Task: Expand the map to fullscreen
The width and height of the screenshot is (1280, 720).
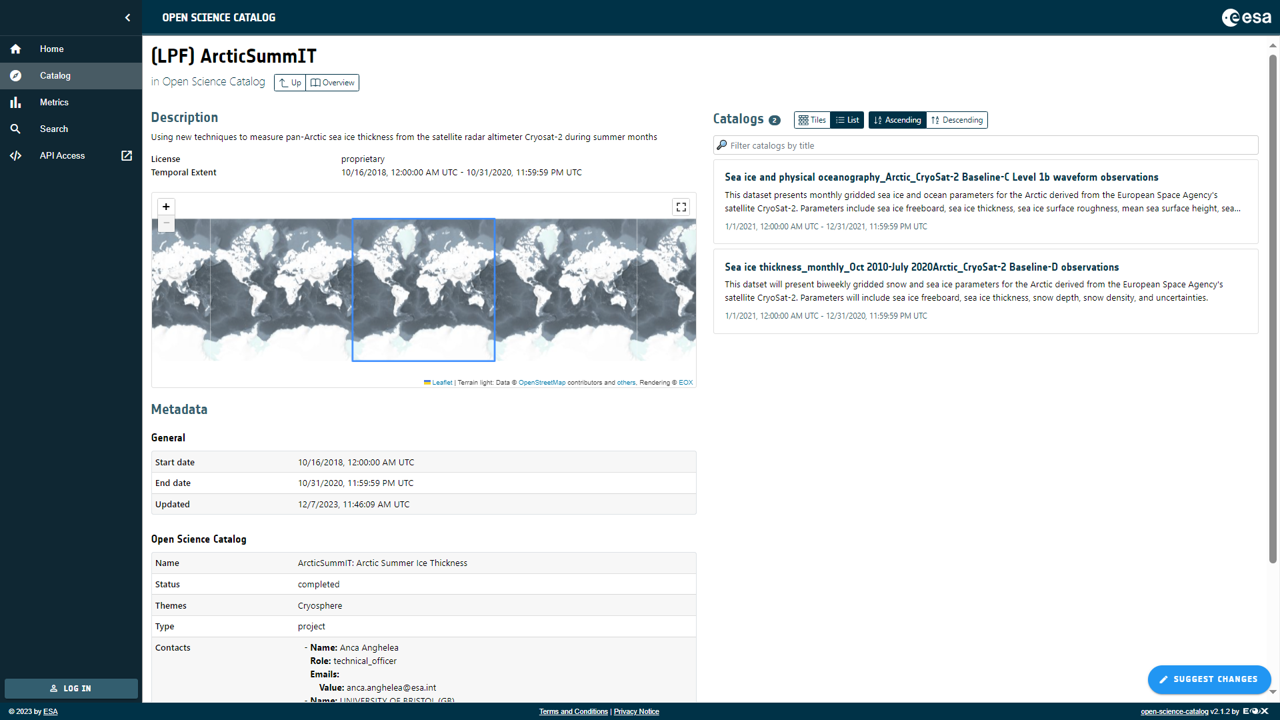Action: [681, 206]
